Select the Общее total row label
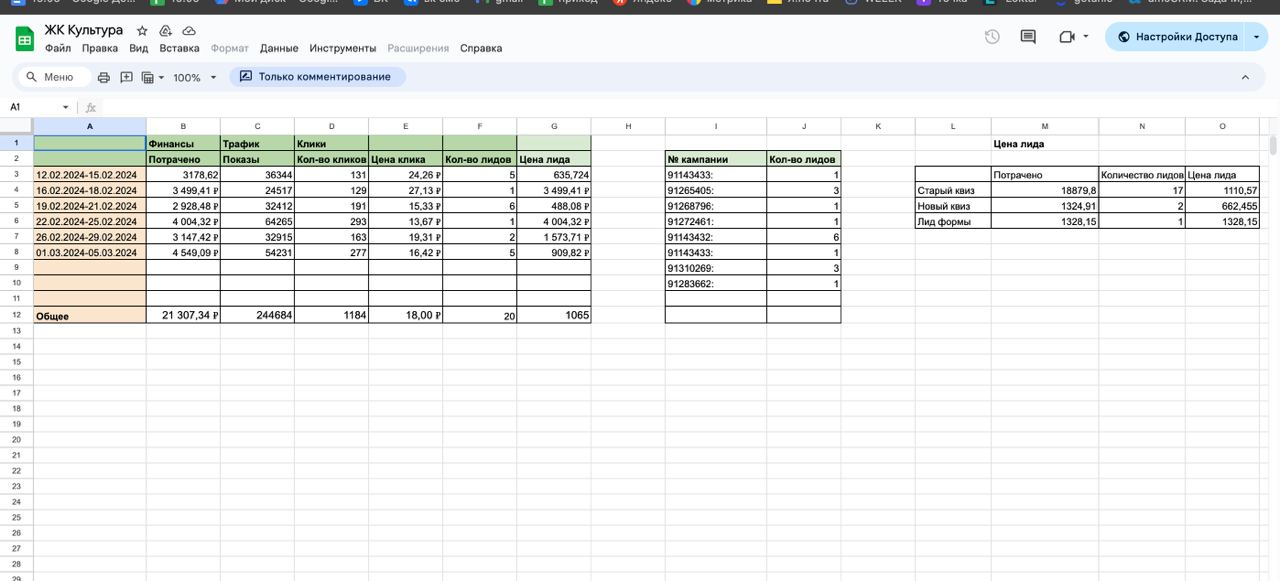 point(90,315)
